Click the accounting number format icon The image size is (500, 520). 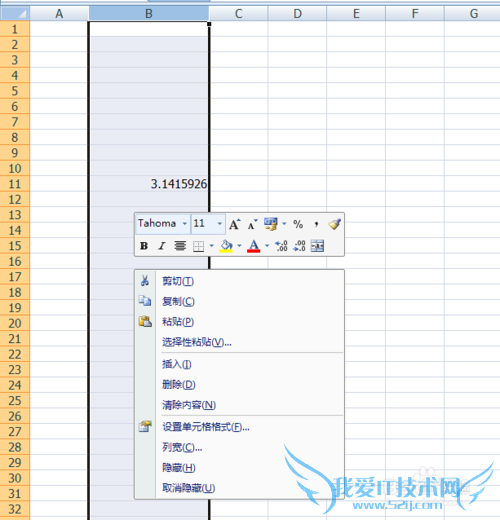(271, 224)
